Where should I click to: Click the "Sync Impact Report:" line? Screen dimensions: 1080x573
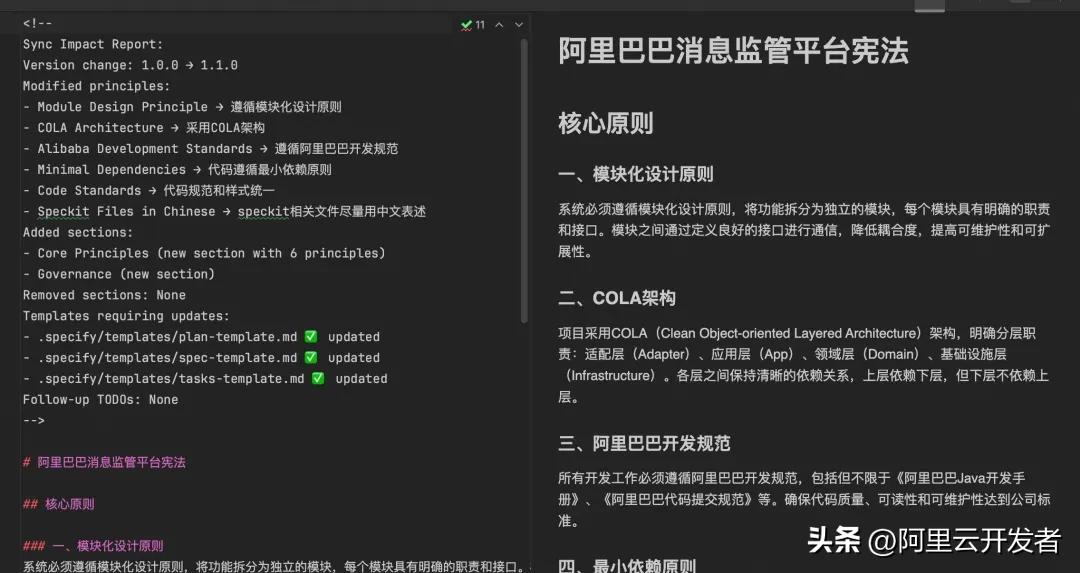93,44
